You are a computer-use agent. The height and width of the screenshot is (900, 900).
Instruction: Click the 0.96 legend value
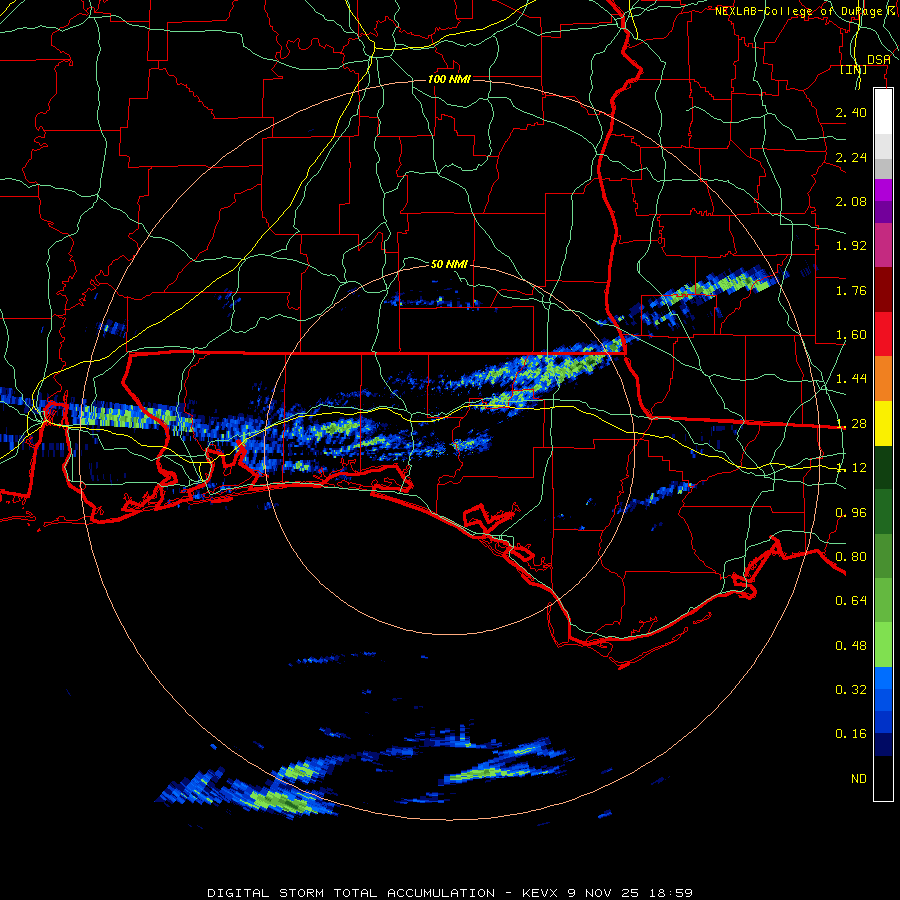click(851, 513)
